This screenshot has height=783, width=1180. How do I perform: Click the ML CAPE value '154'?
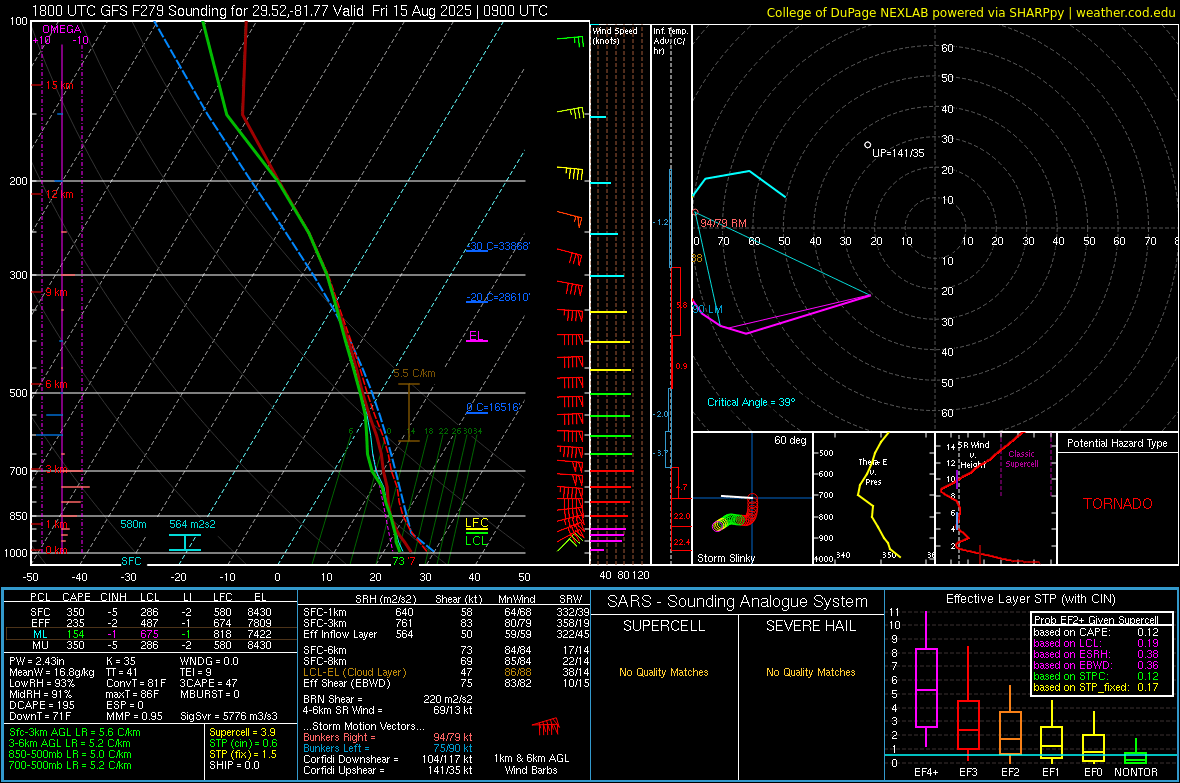tap(75, 634)
